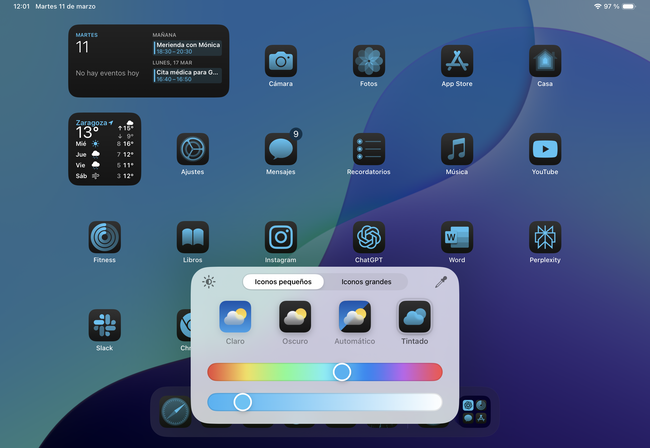Tap the battery indicator in status bar
Viewport: 650px width, 448px height.
(629, 6)
